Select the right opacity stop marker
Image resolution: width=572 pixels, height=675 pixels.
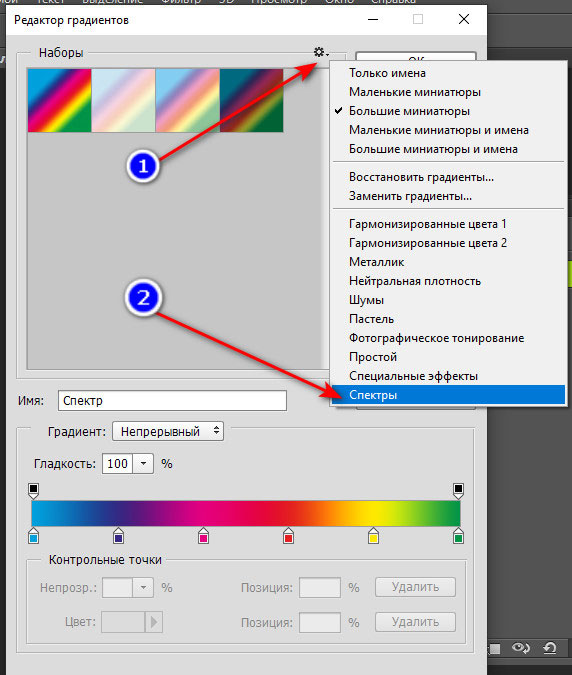point(458,491)
